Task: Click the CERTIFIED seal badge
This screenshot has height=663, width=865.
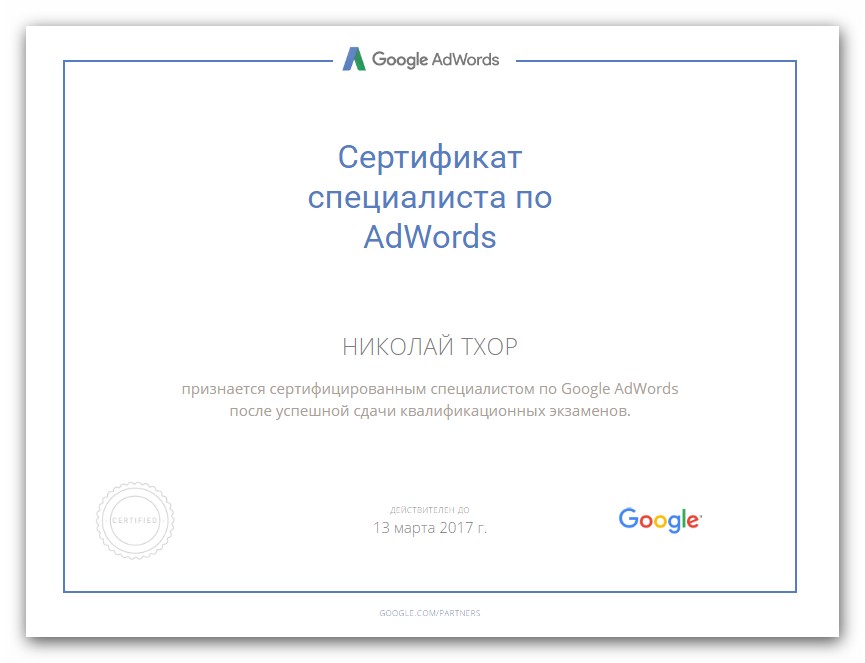Action: click(x=135, y=520)
